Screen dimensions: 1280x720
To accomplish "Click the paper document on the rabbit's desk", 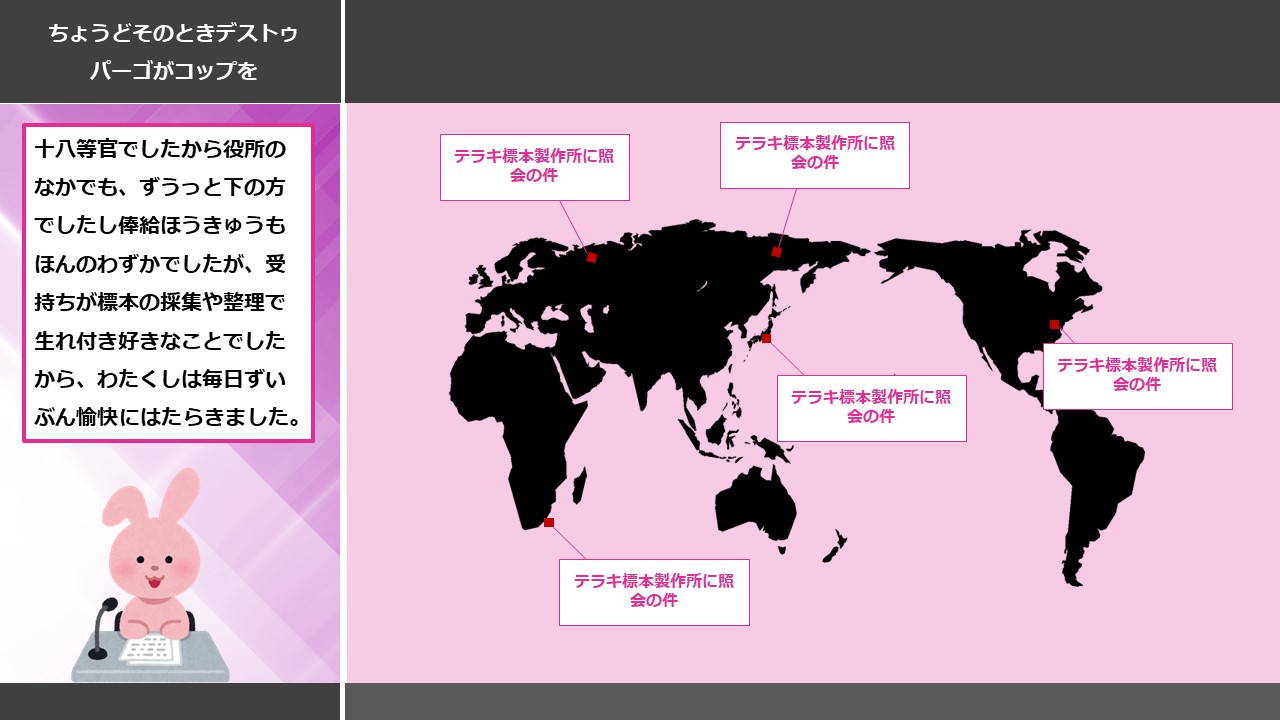I will [152, 650].
